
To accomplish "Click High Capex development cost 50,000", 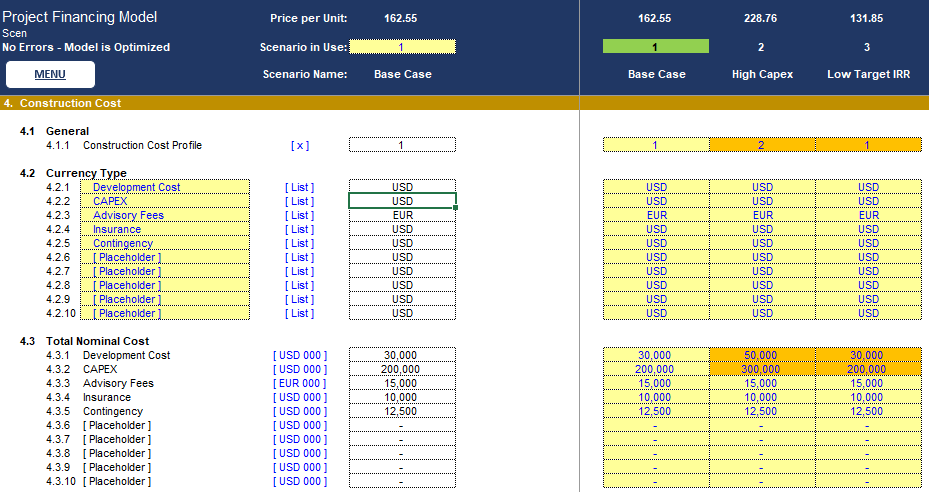I will point(762,355).
